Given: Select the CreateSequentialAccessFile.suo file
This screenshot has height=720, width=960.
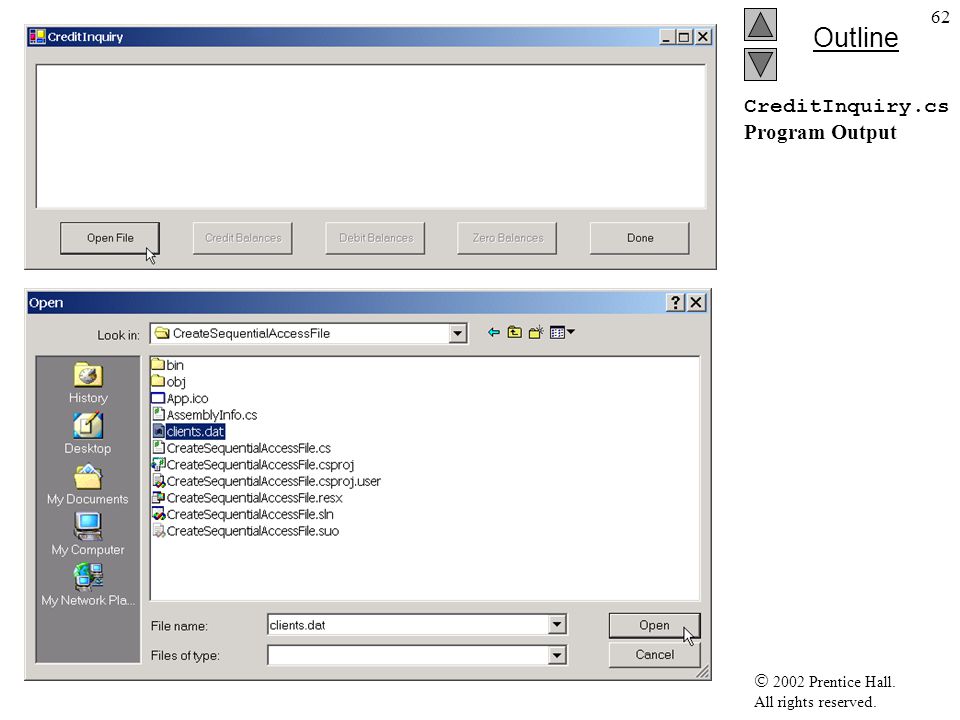Looking at the screenshot, I should 246,530.
